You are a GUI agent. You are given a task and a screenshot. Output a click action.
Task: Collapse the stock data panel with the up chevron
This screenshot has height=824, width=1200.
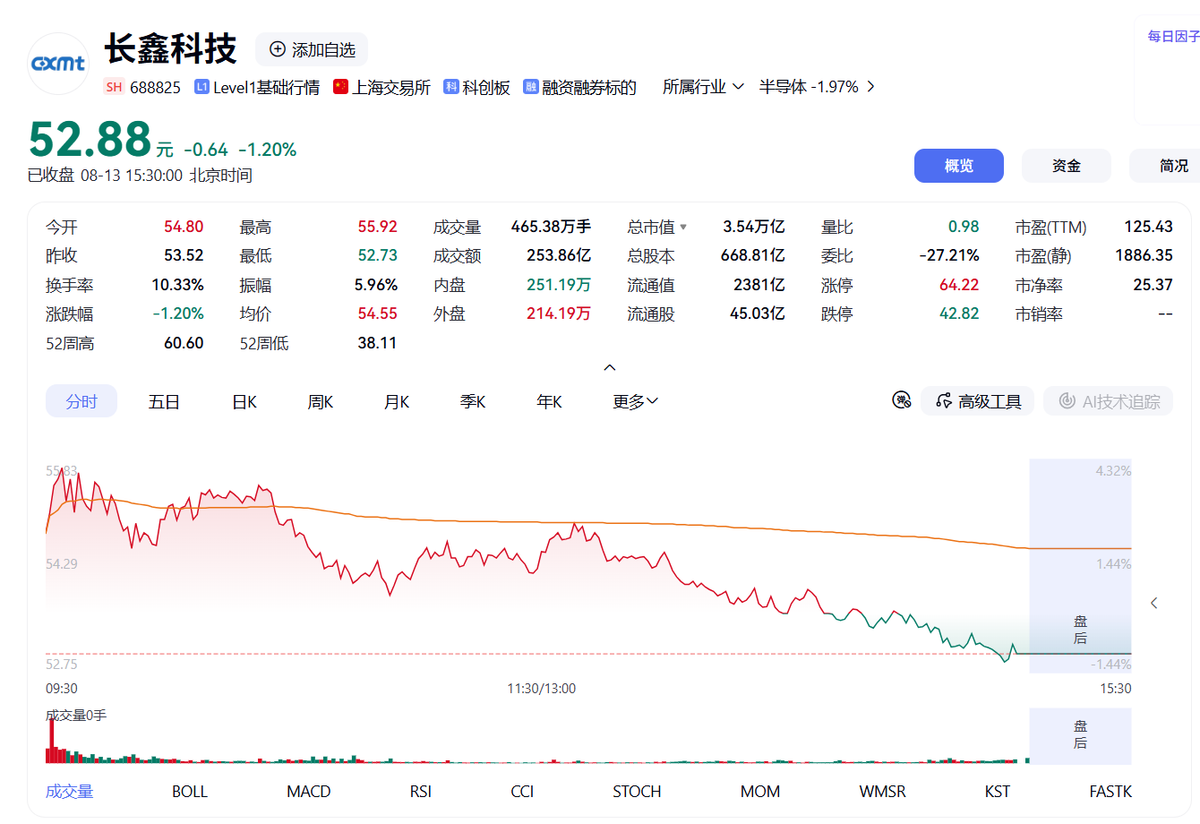[610, 368]
